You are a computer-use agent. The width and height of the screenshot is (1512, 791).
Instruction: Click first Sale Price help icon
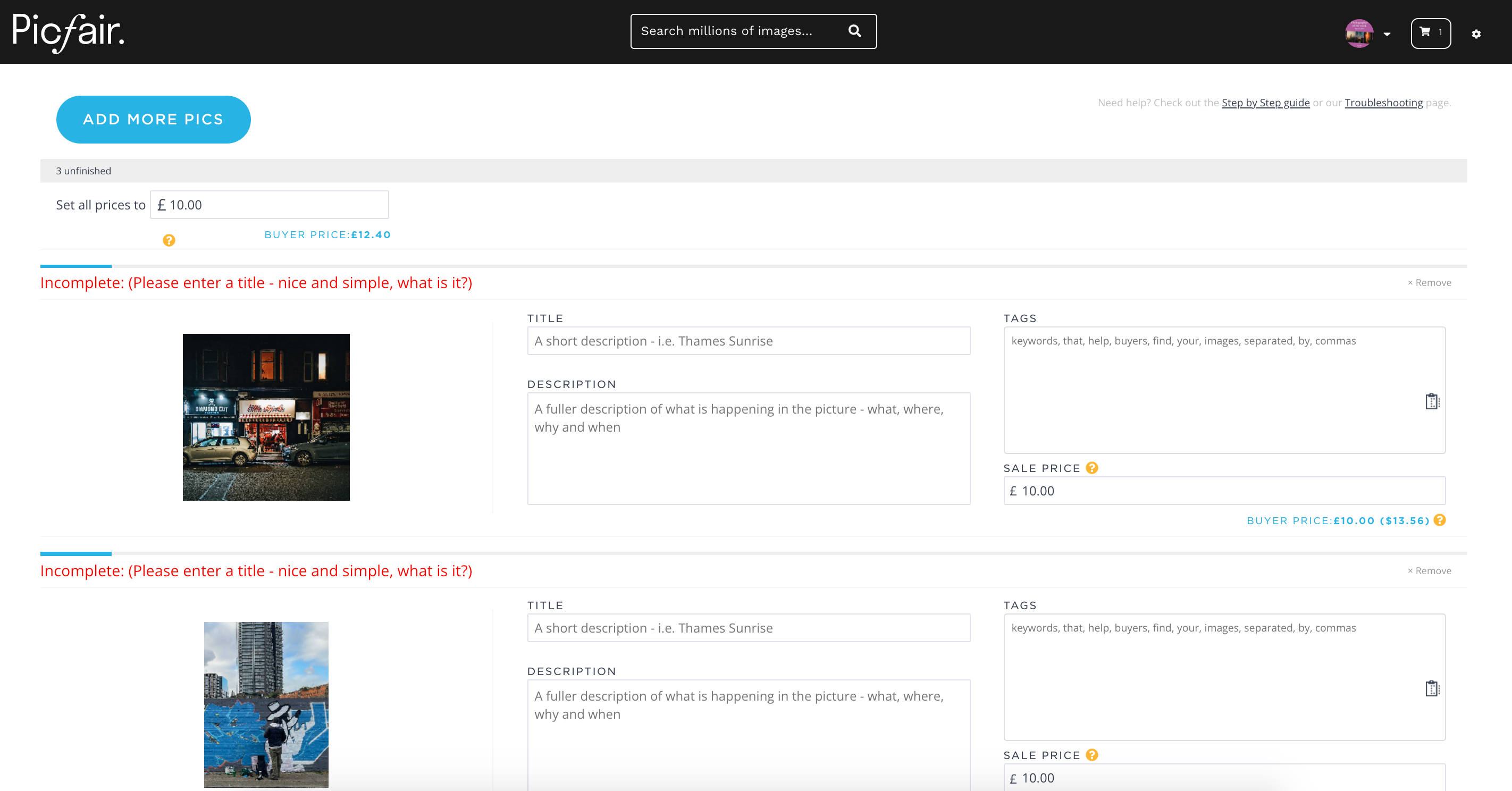(x=1092, y=468)
